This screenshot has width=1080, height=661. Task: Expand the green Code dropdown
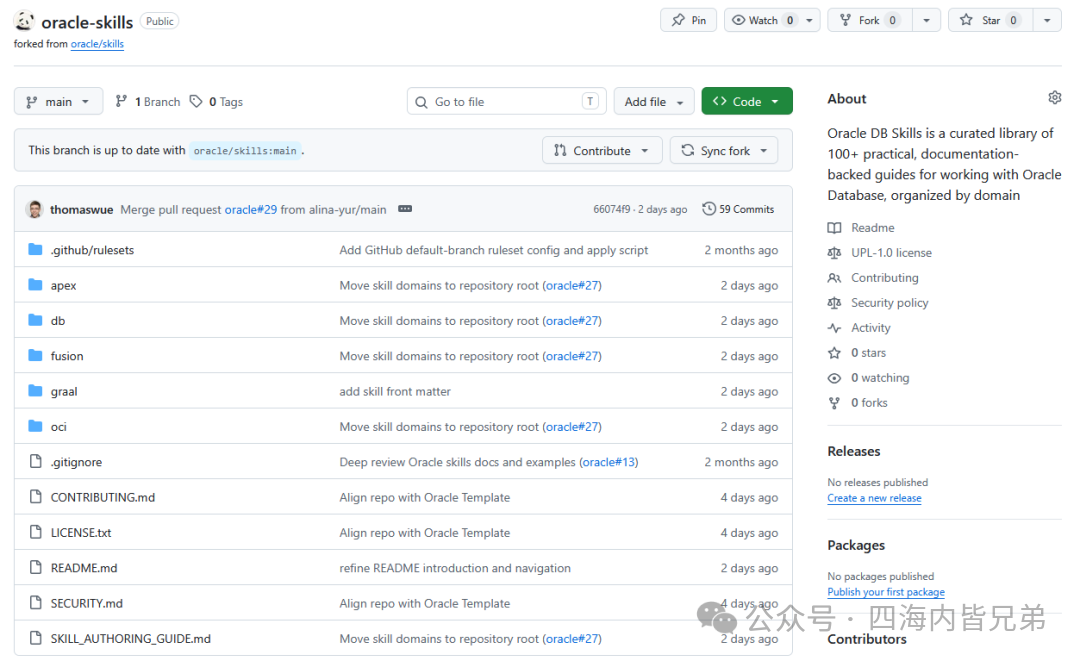click(x=747, y=101)
